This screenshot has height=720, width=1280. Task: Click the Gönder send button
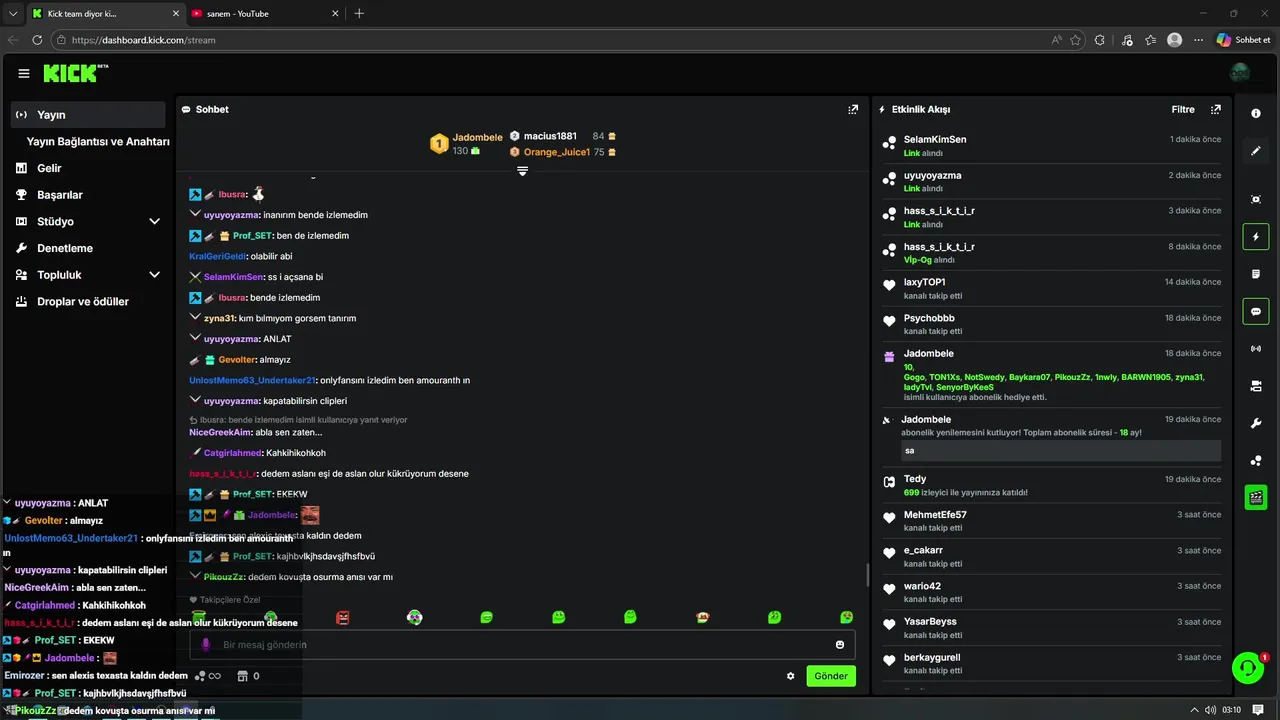(x=831, y=676)
